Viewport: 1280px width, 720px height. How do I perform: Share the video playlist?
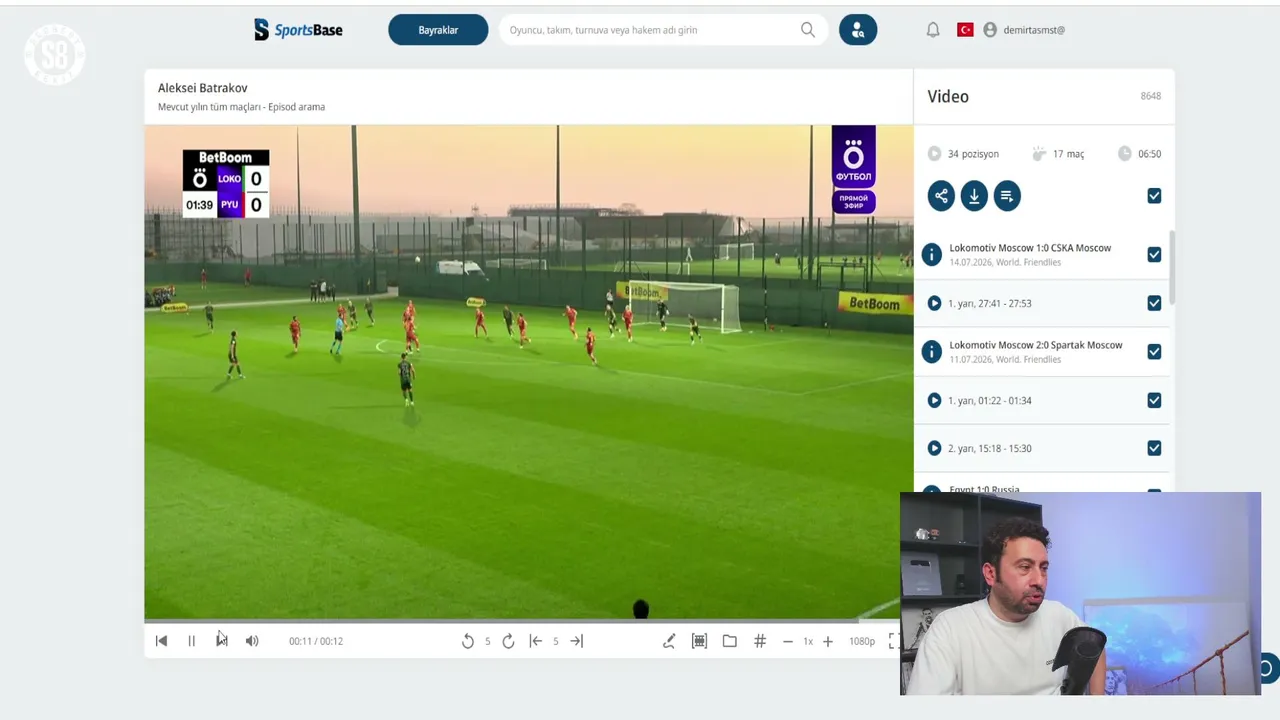coord(941,196)
